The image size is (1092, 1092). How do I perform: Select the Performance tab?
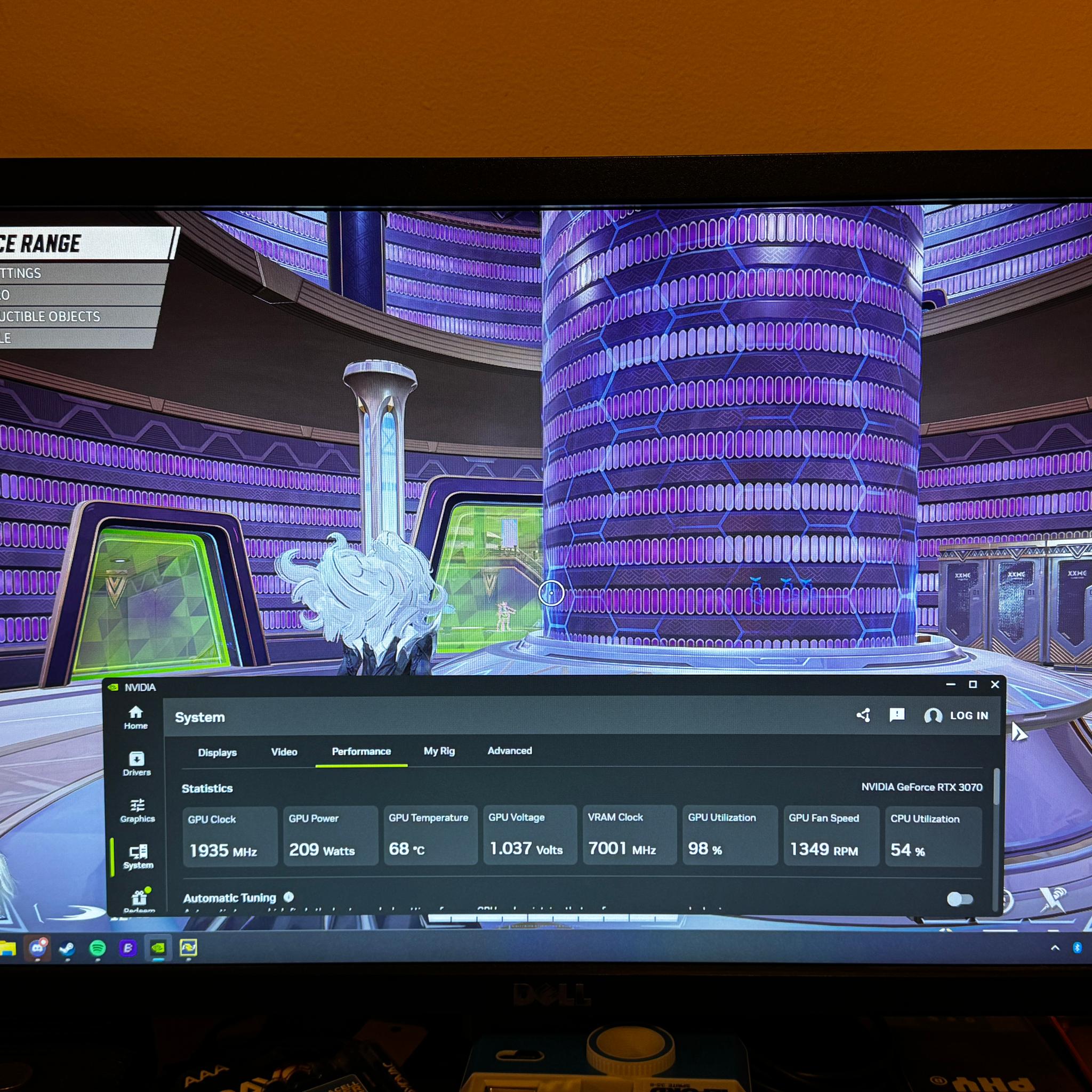361,751
